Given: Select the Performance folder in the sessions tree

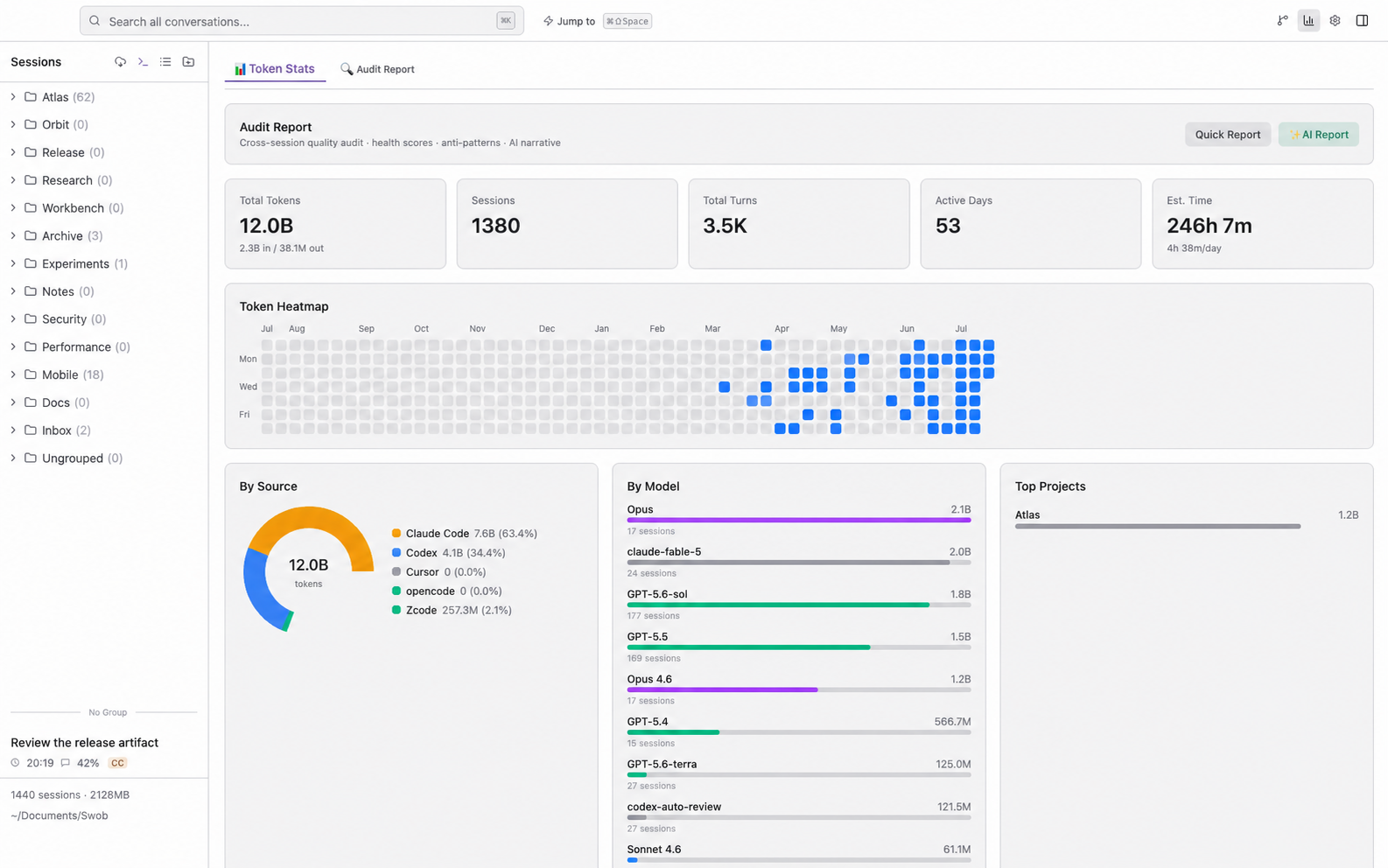Looking at the screenshot, I should (104, 346).
